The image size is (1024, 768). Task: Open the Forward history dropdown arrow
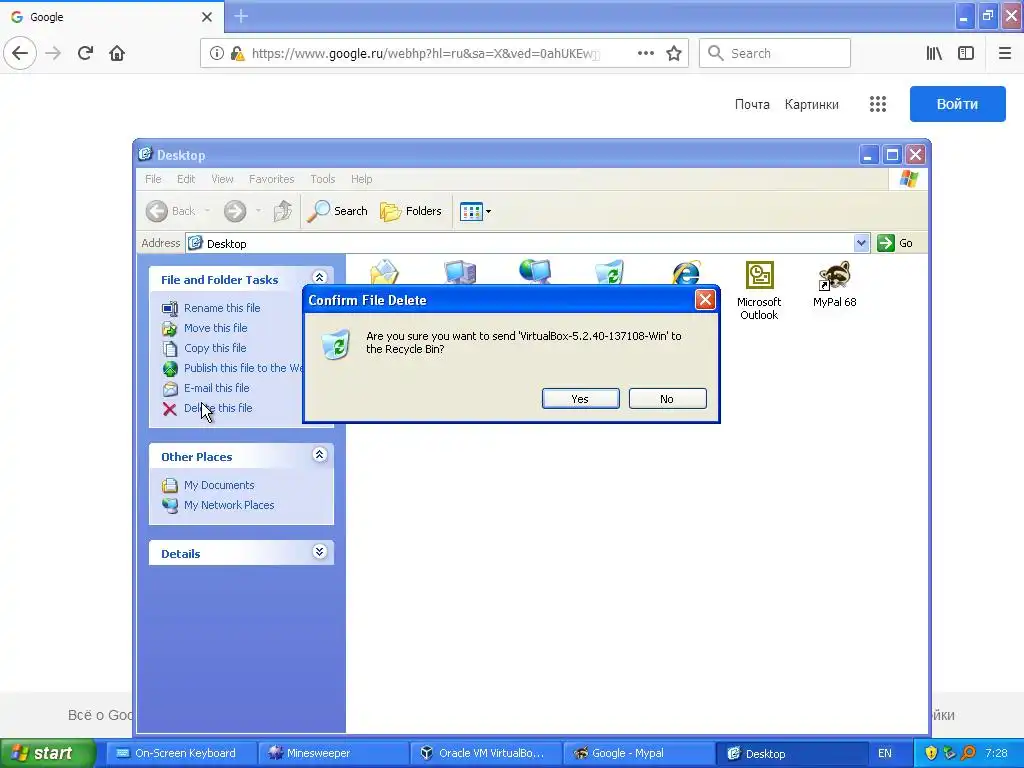coord(258,211)
